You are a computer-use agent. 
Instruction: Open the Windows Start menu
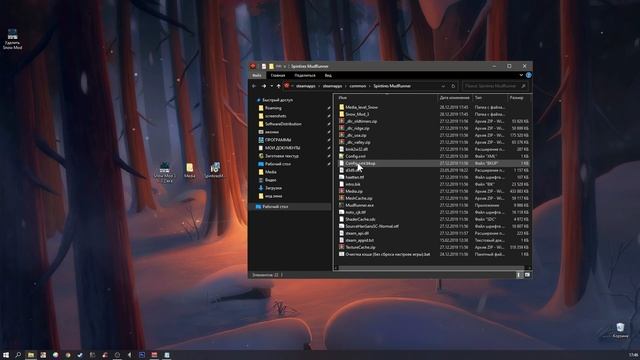tap(6, 355)
